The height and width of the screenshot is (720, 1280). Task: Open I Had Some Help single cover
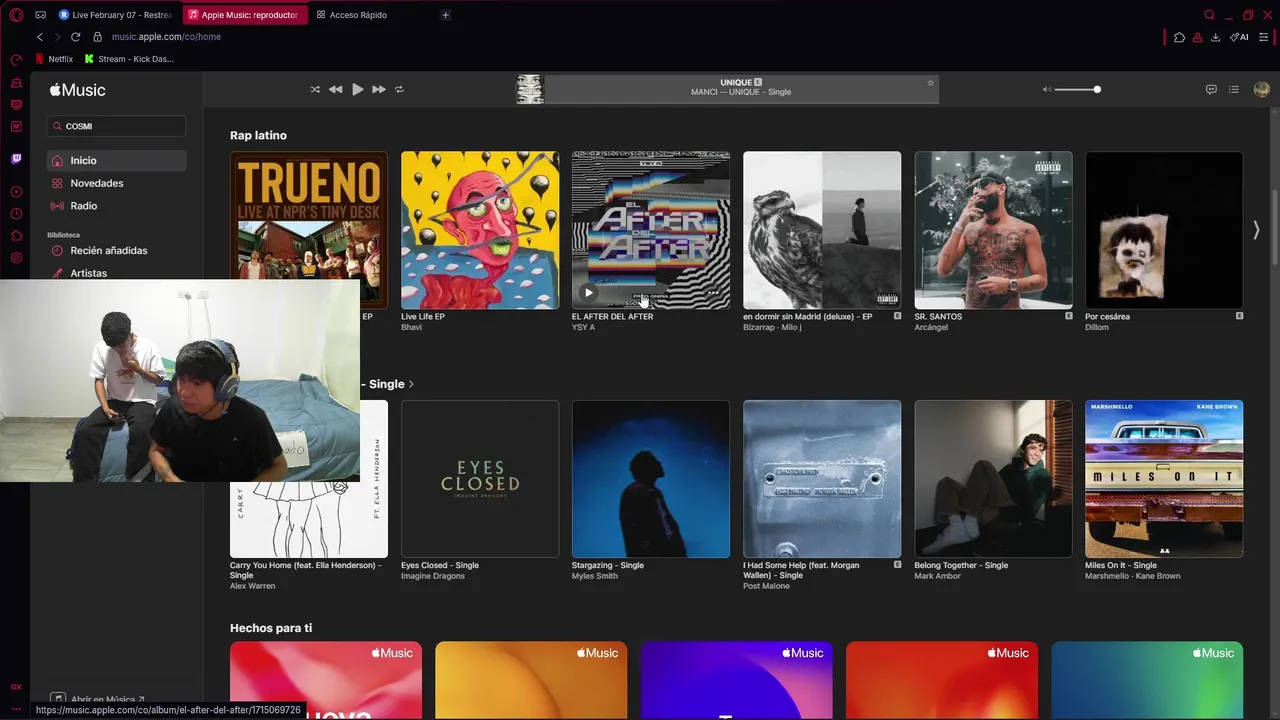[822, 479]
